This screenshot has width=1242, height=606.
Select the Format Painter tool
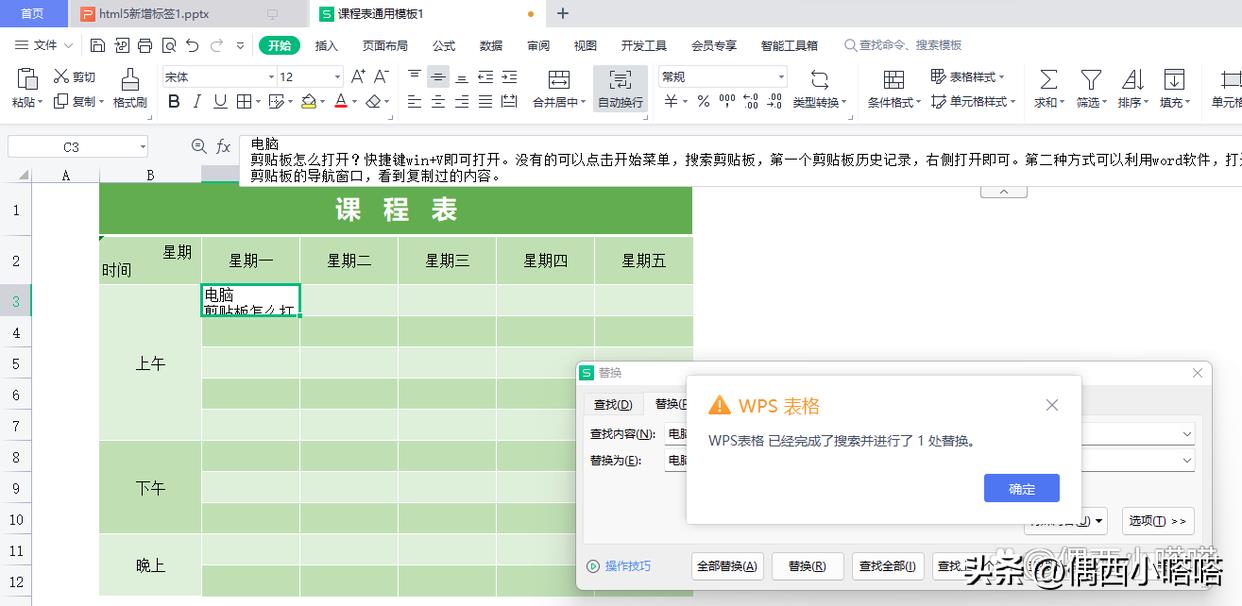[130, 88]
